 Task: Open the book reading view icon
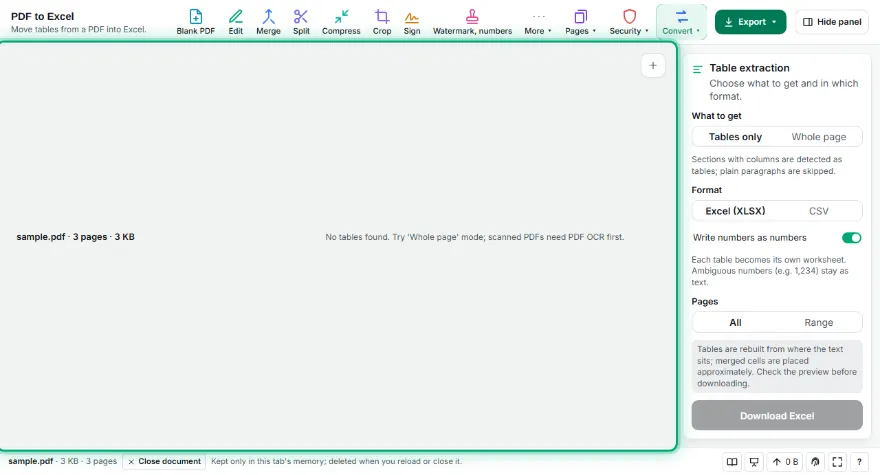[732, 462]
